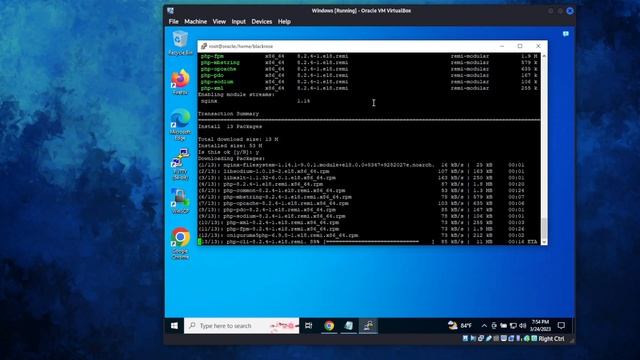640x360 pixels.
Task: Click the php-cli download progress bar
Action: click(378, 242)
